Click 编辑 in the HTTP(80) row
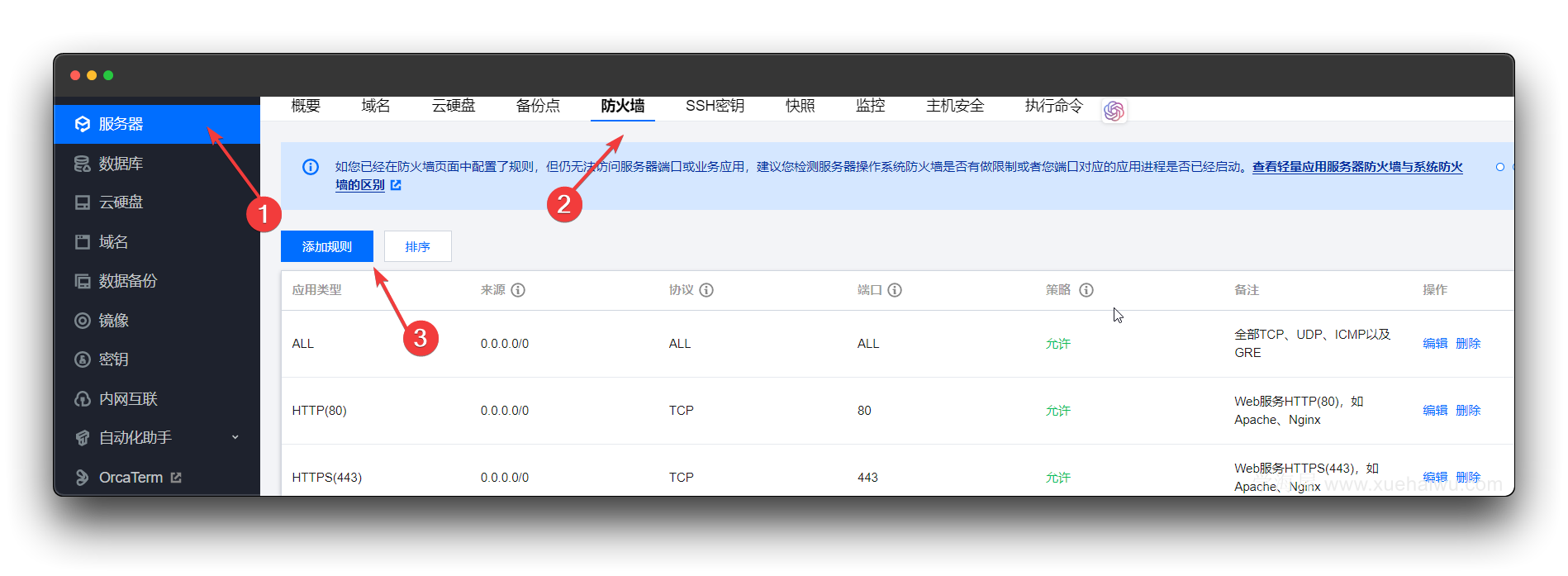1568x576 pixels. 1435,411
